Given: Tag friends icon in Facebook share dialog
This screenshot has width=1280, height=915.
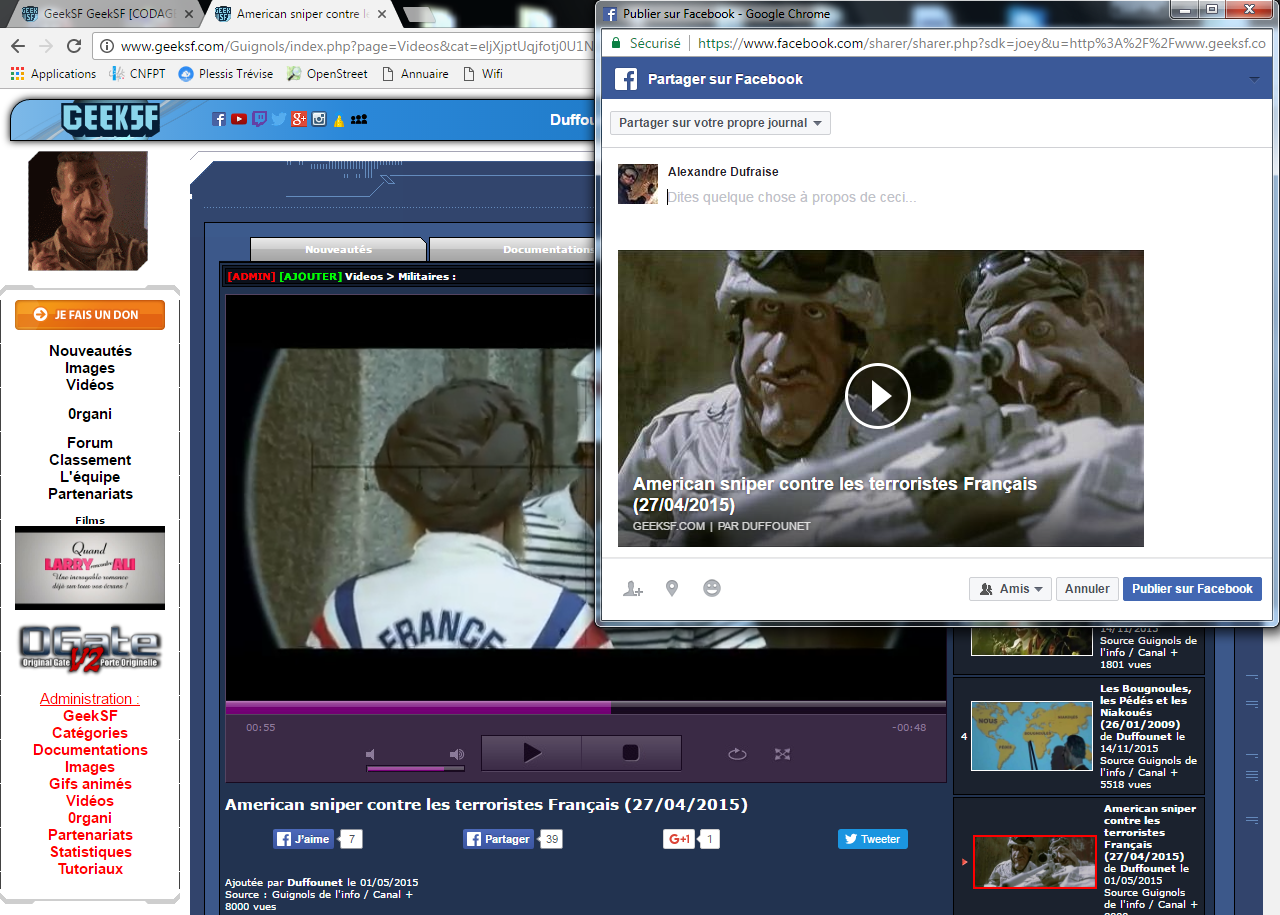Looking at the screenshot, I should point(632,589).
